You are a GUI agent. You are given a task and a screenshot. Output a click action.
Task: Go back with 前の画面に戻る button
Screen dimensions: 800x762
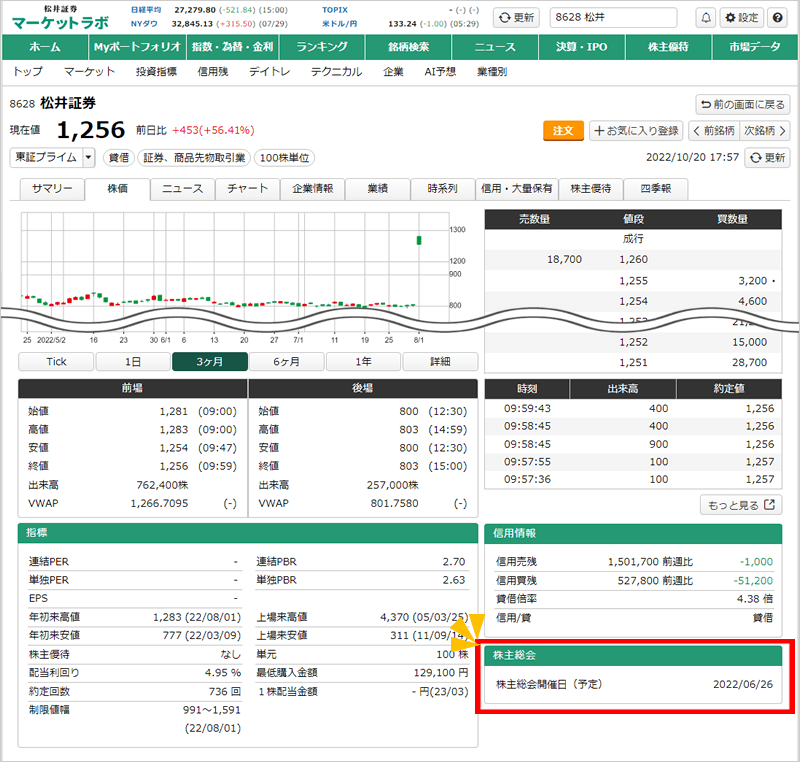[x=743, y=105]
